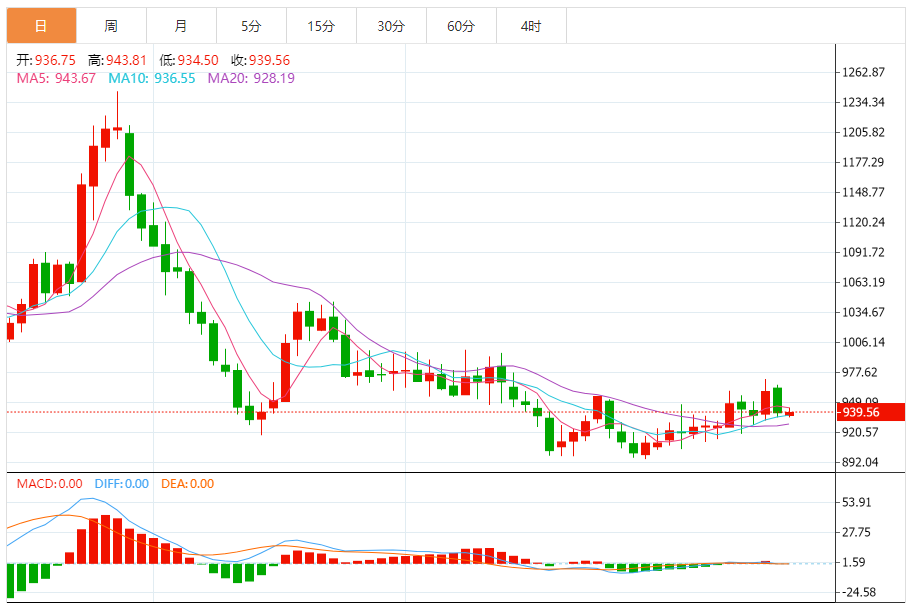
Task: Click the 892.04 price axis label
Action: tap(860, 462)
